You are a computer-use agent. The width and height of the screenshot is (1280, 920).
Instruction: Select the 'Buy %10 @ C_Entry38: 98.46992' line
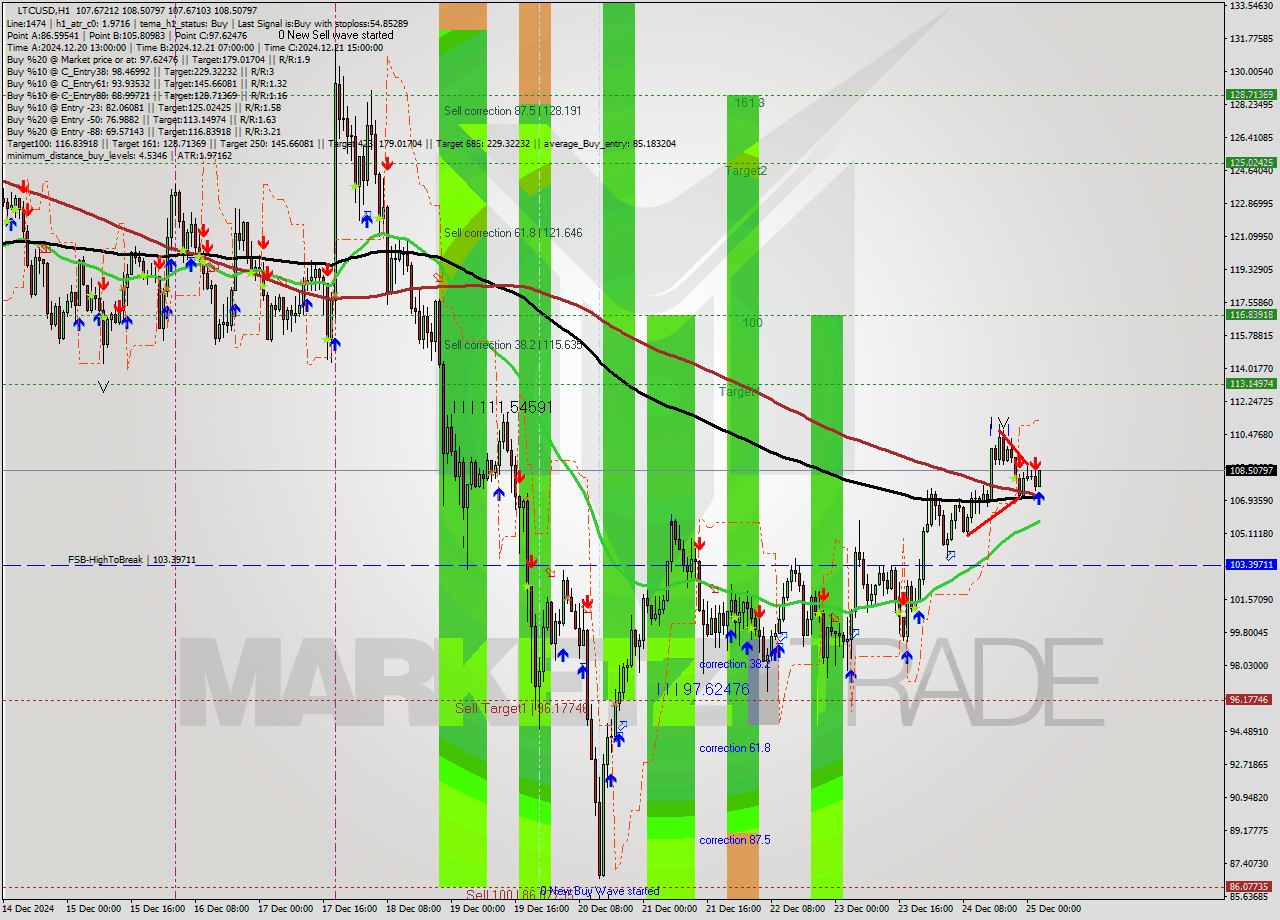pos(139,71)
